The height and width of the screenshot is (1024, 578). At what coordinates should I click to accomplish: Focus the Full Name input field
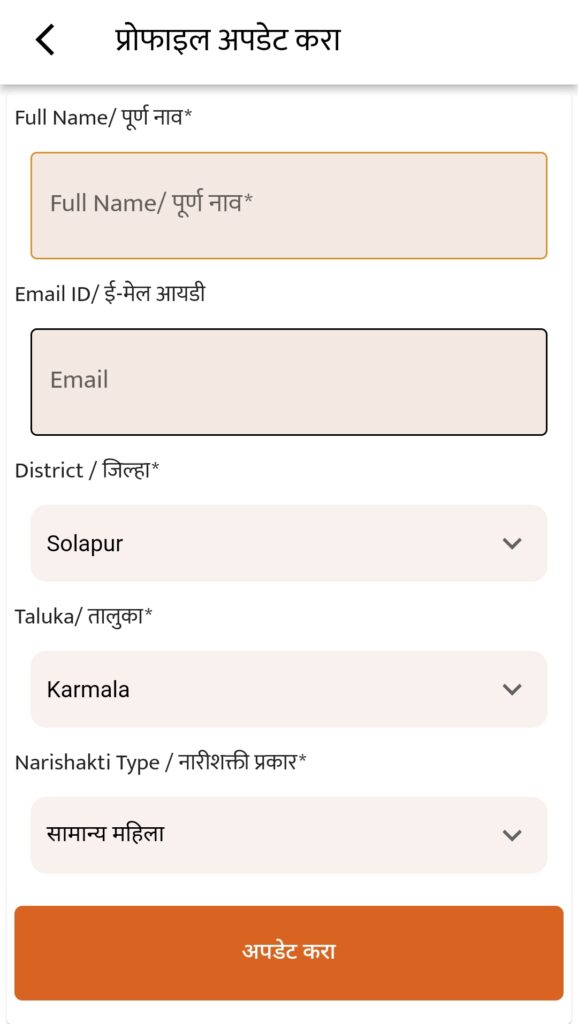(289, 206)
